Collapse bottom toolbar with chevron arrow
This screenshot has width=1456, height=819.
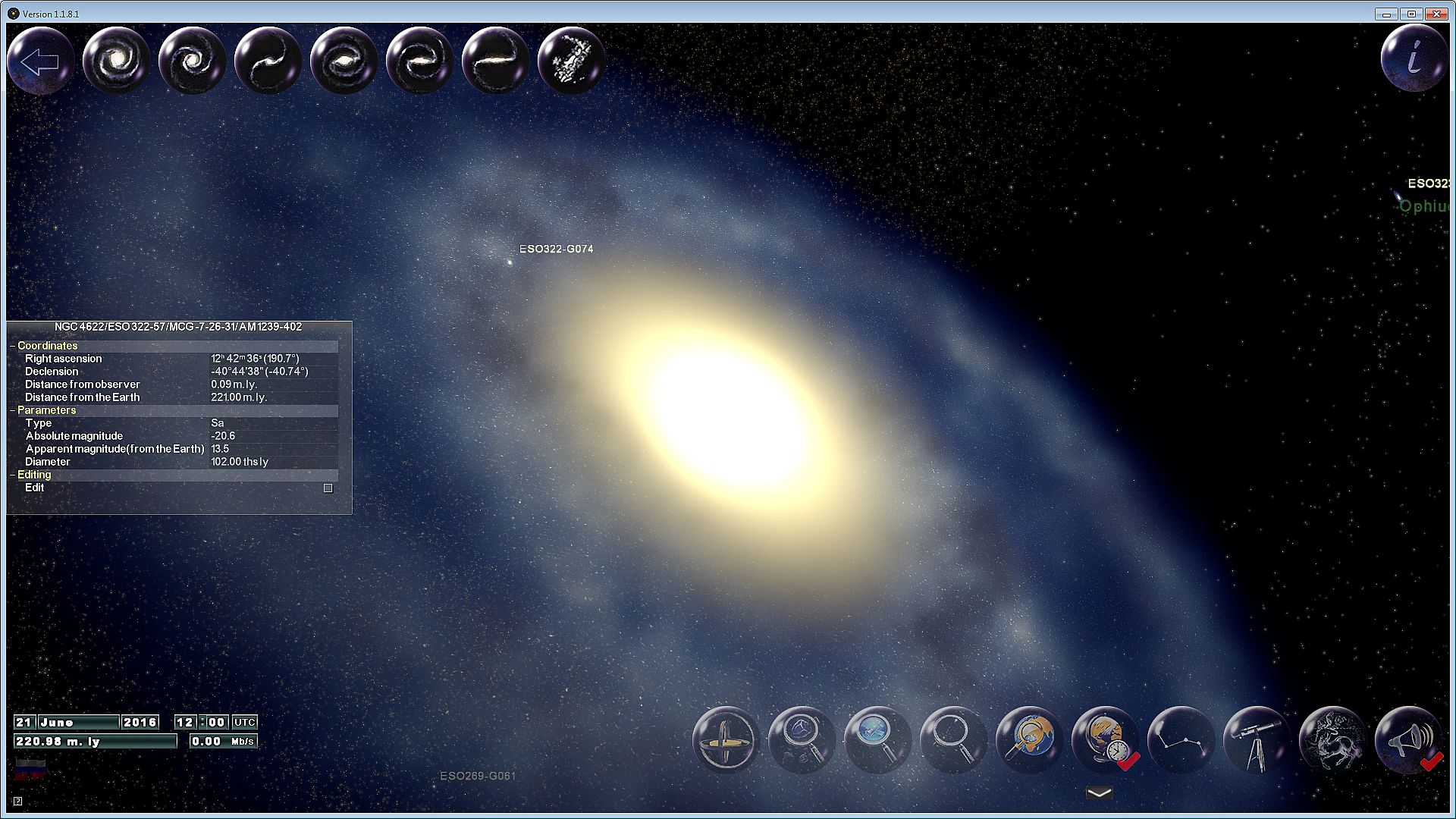(x=1099, y=793)
